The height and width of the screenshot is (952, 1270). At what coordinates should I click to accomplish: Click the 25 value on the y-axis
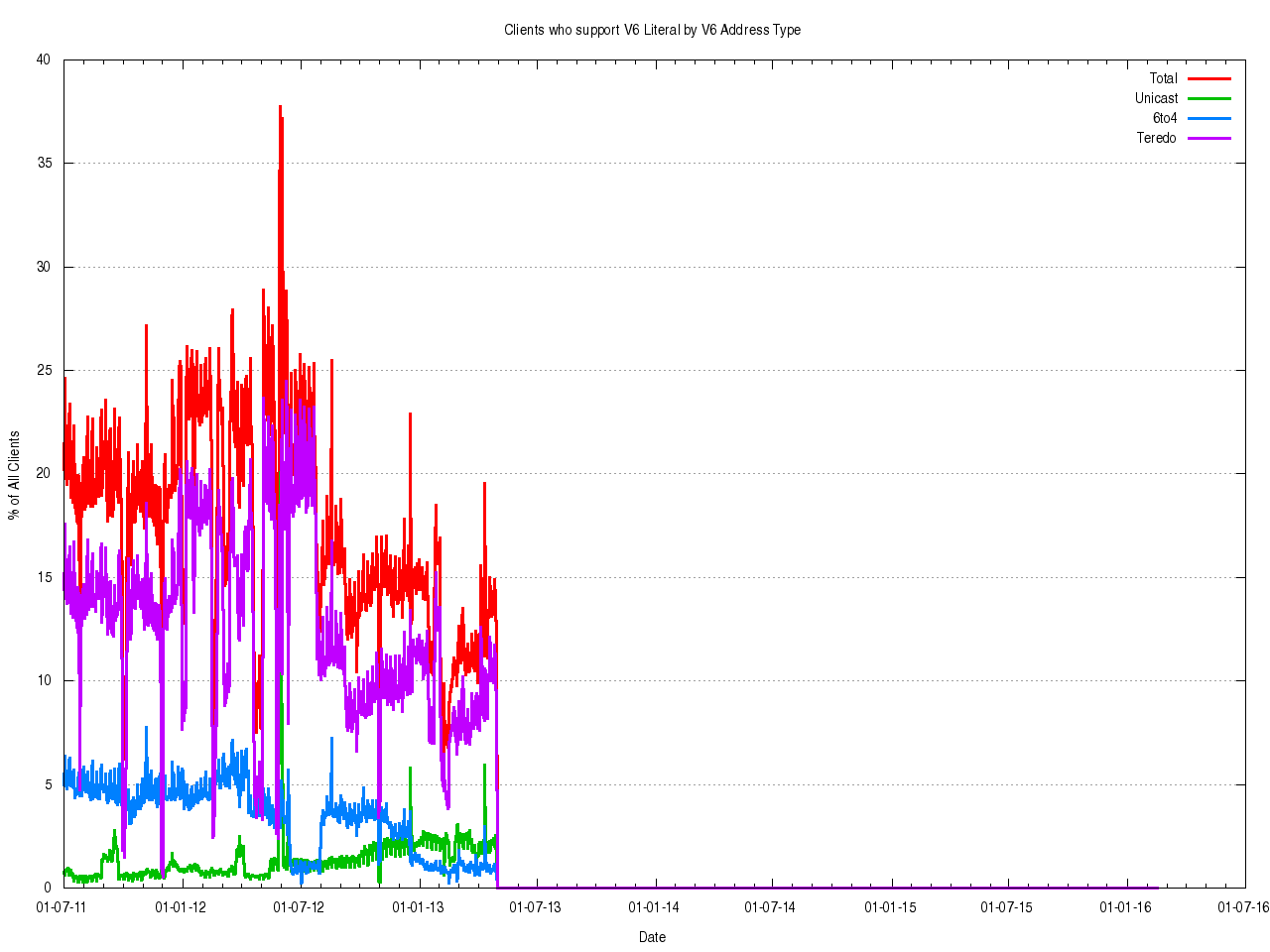(43, 370)
